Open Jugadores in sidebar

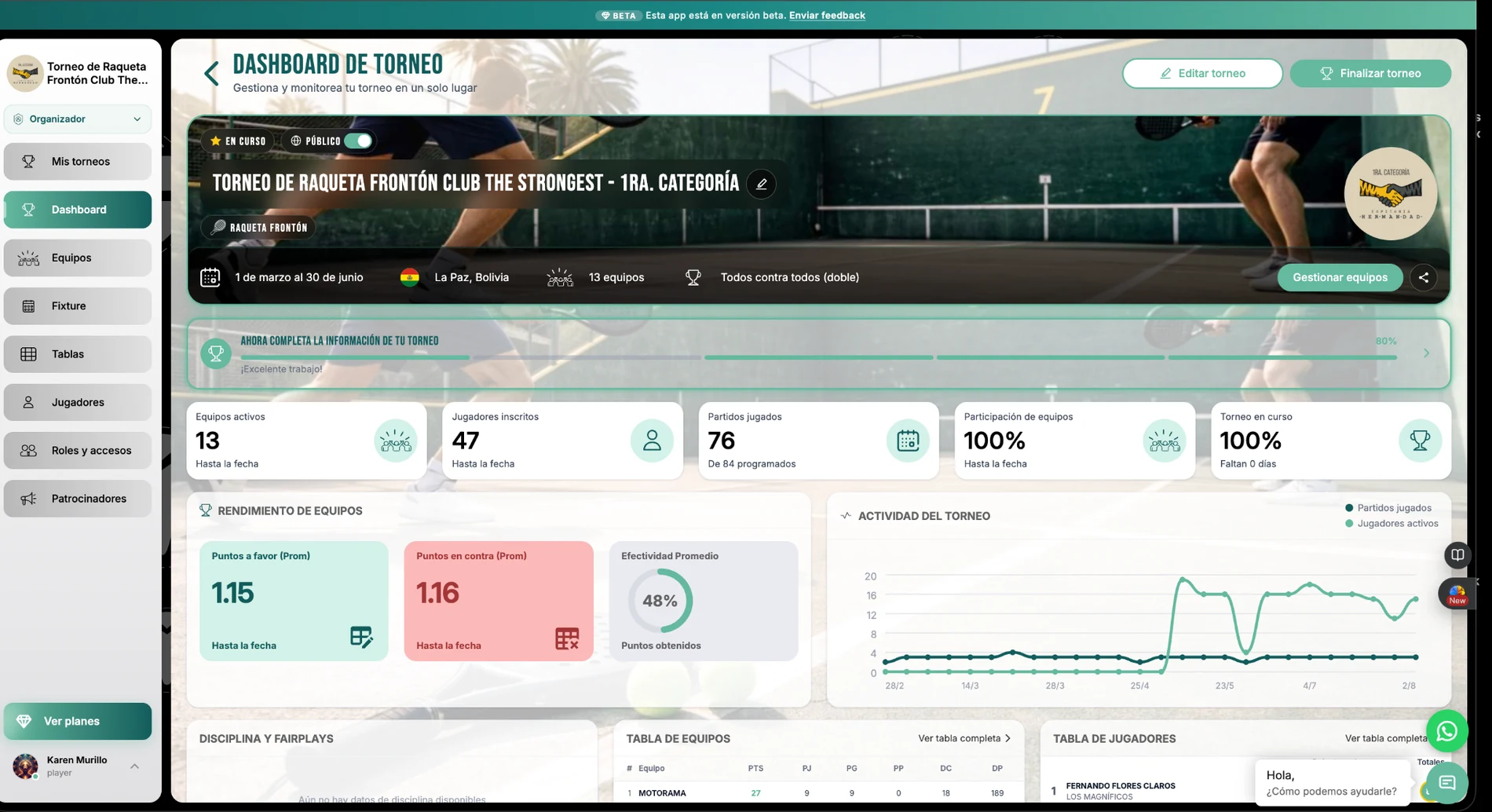click(x=78, y=402)
